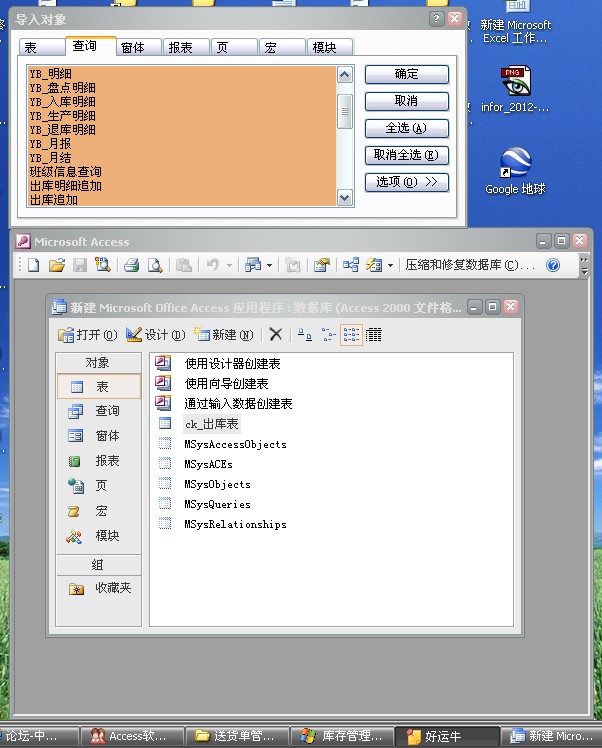Click the Properties icon in Access toolbar

[x=322, y=265]
